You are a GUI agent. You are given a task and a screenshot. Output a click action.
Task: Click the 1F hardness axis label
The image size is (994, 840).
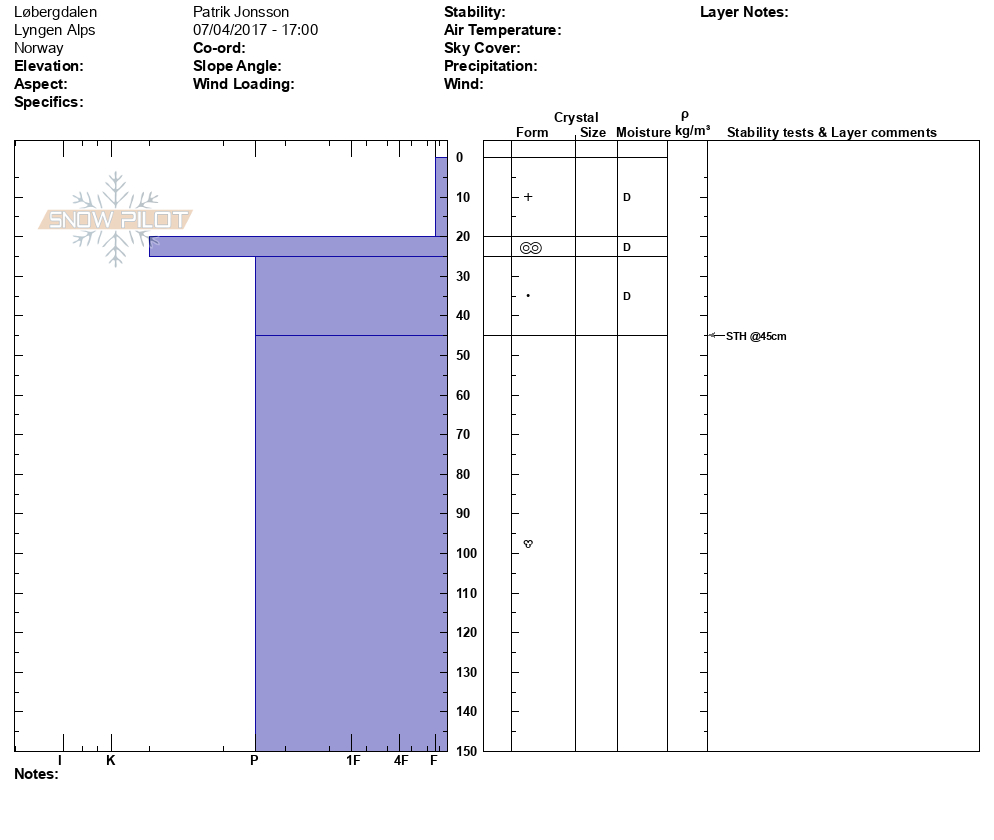tap(353, 761)
